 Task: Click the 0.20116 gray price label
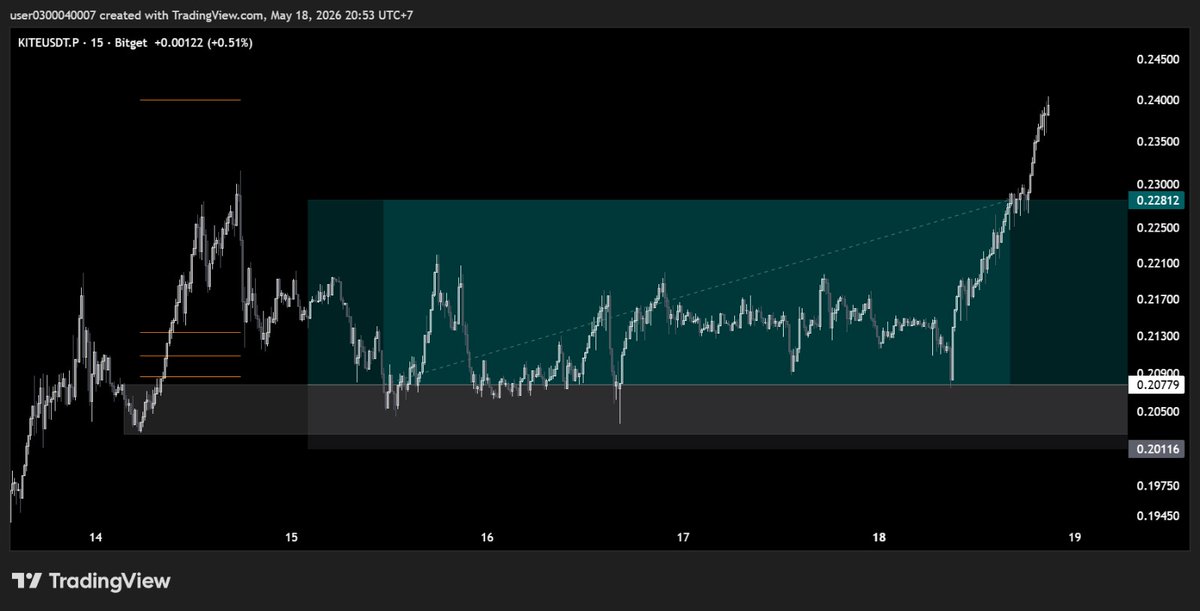[x=1158, y=450]
